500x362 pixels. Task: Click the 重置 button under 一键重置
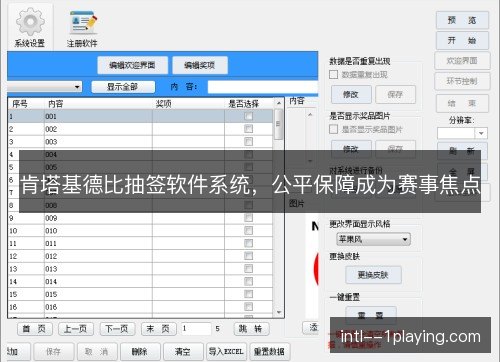(371, 315)
